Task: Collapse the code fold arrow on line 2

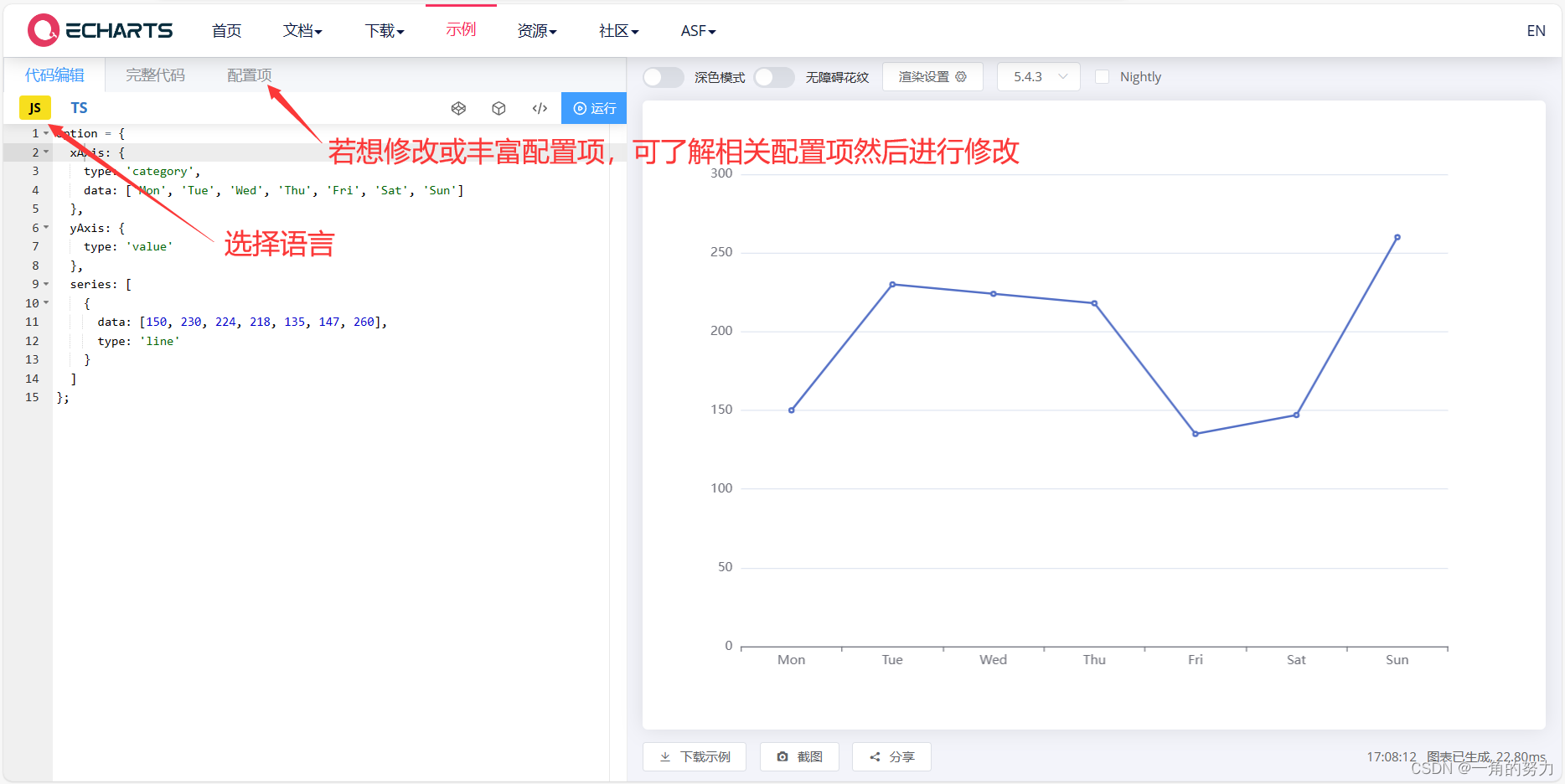Action: (46, 152)
